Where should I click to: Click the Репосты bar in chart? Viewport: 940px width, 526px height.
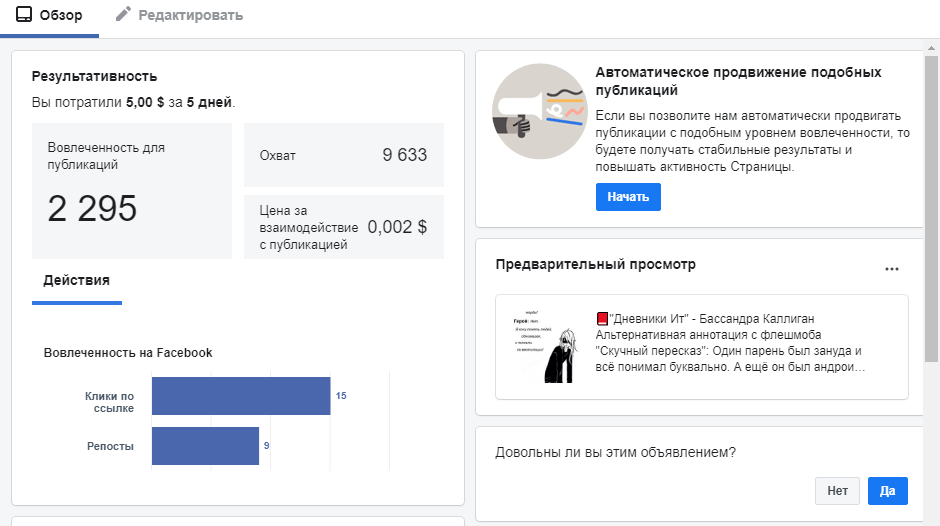(x=205, y=446)
